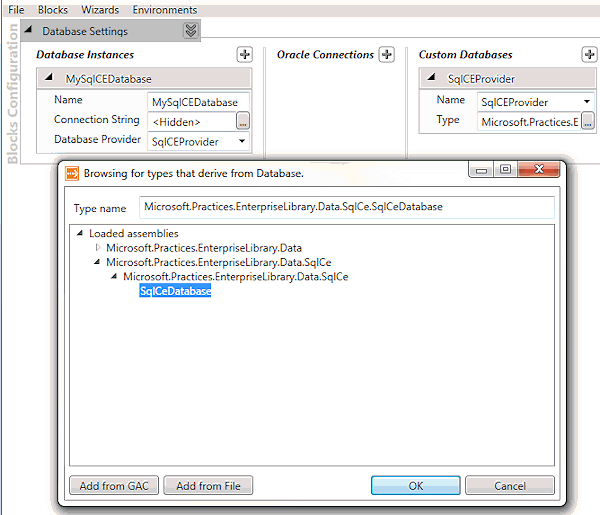
Task: Click the Database Instances heading
Action: click(85, 55)
